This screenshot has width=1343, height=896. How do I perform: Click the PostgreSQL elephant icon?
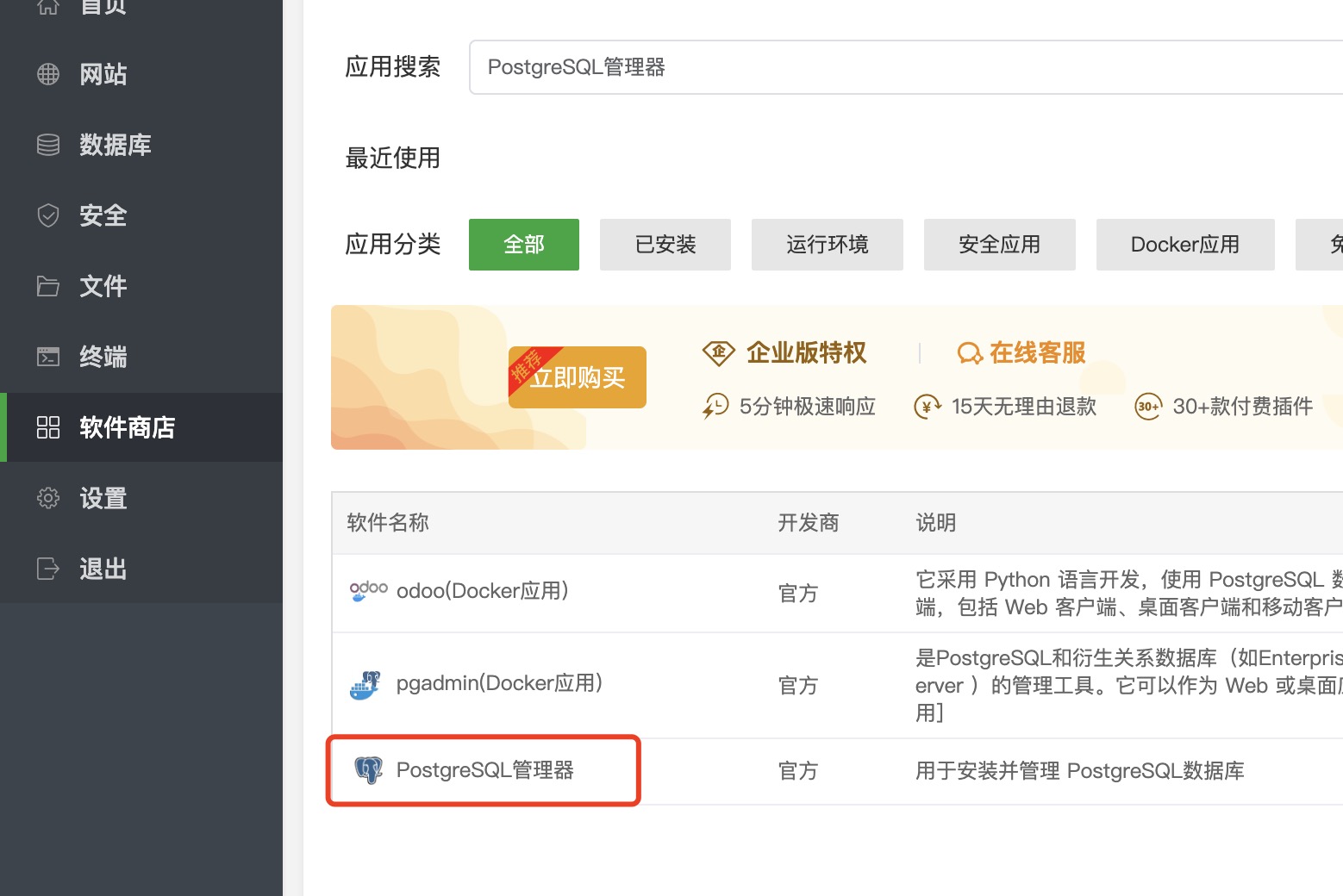369,770
